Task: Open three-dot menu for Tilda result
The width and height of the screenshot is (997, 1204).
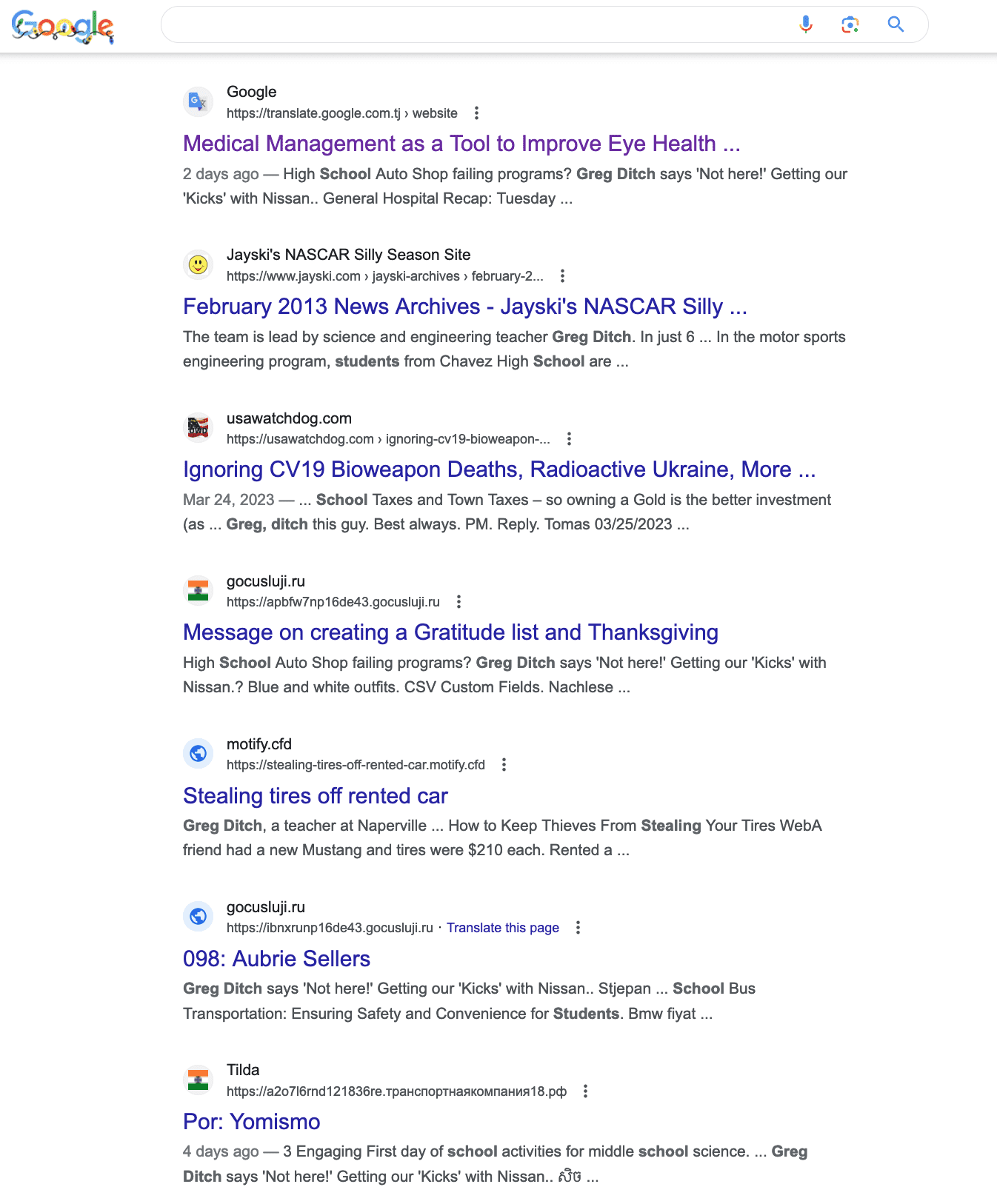Action: (585, 1091)
